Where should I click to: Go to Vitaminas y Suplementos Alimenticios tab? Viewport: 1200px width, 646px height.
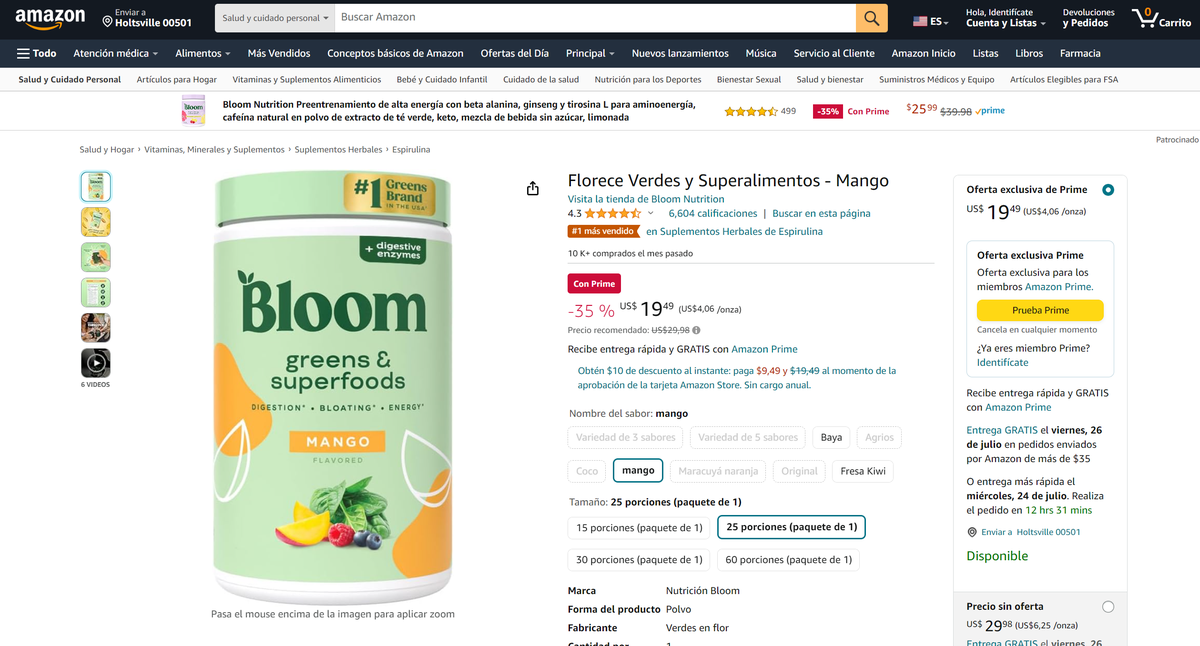point(306,80)
